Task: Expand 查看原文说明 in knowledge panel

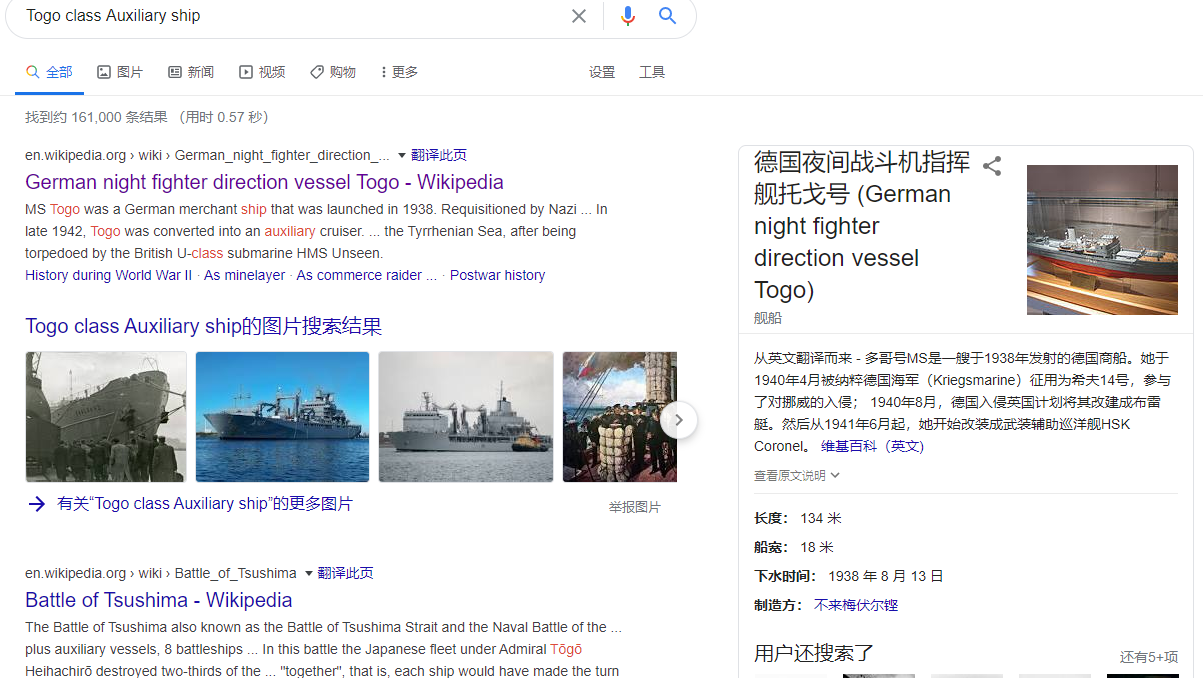Action: coord(797,475)
